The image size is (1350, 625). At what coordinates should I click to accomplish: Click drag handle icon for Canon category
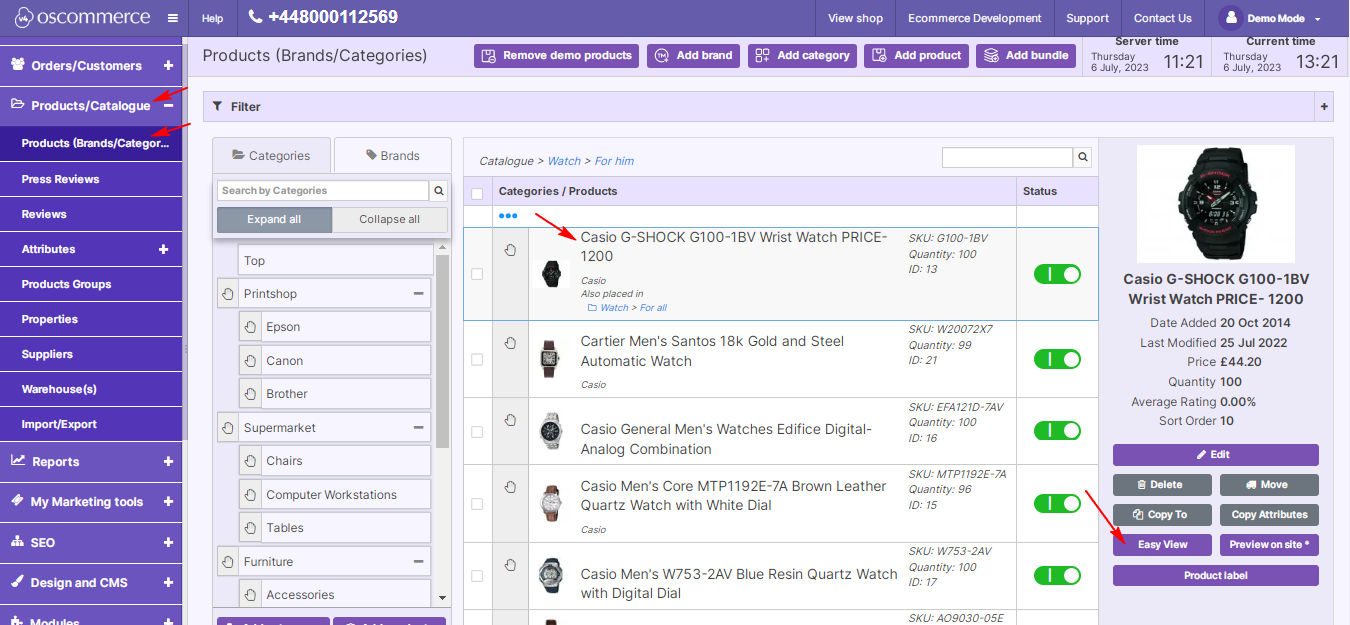coord(249,361)
